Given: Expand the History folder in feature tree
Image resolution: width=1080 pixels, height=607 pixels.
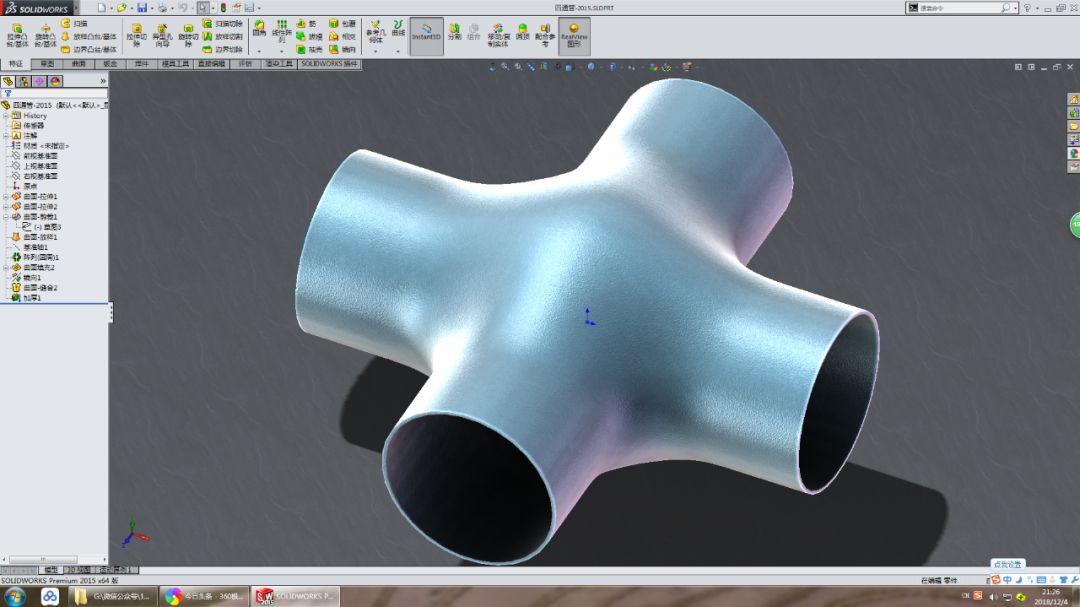Looking at the screenshot, I should (7, 114).
